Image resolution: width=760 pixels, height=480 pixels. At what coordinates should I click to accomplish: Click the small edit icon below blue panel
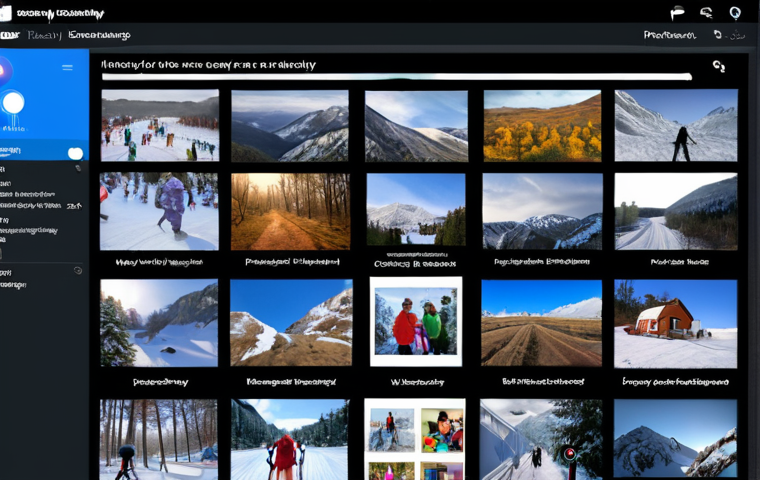(x=78, y=168)
